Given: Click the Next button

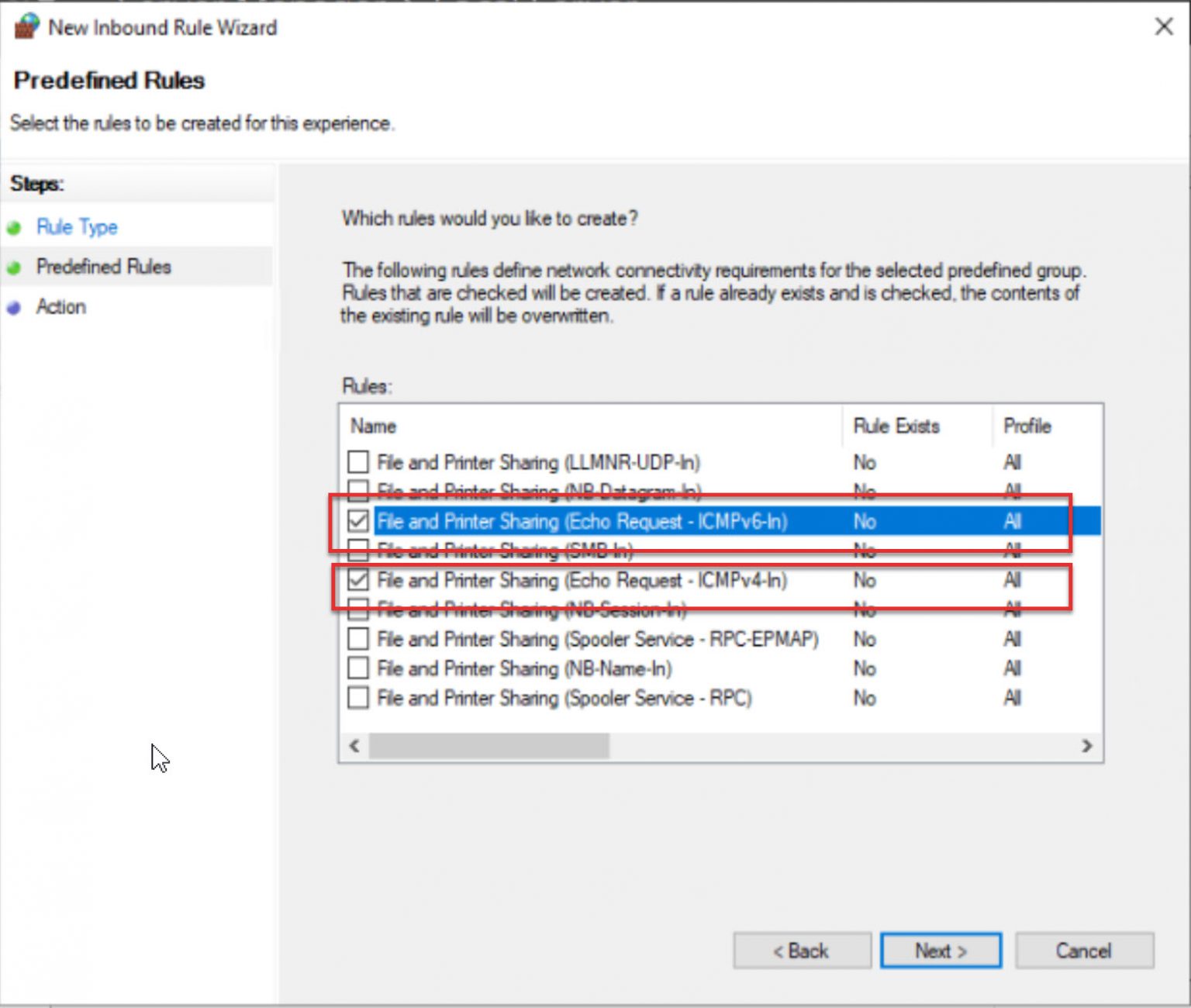Looking at the screenshot, I should [940, 951].
